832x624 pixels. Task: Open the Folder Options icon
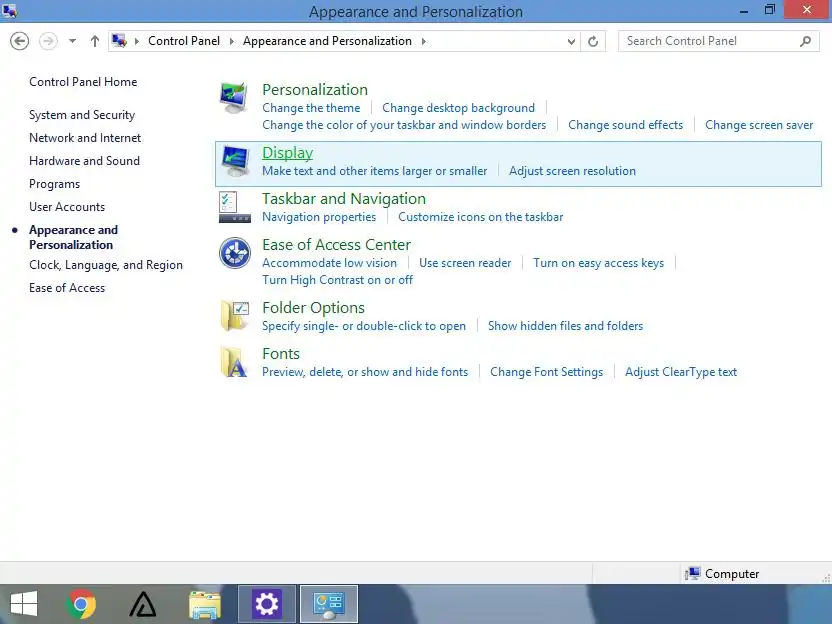coord(235,316)
